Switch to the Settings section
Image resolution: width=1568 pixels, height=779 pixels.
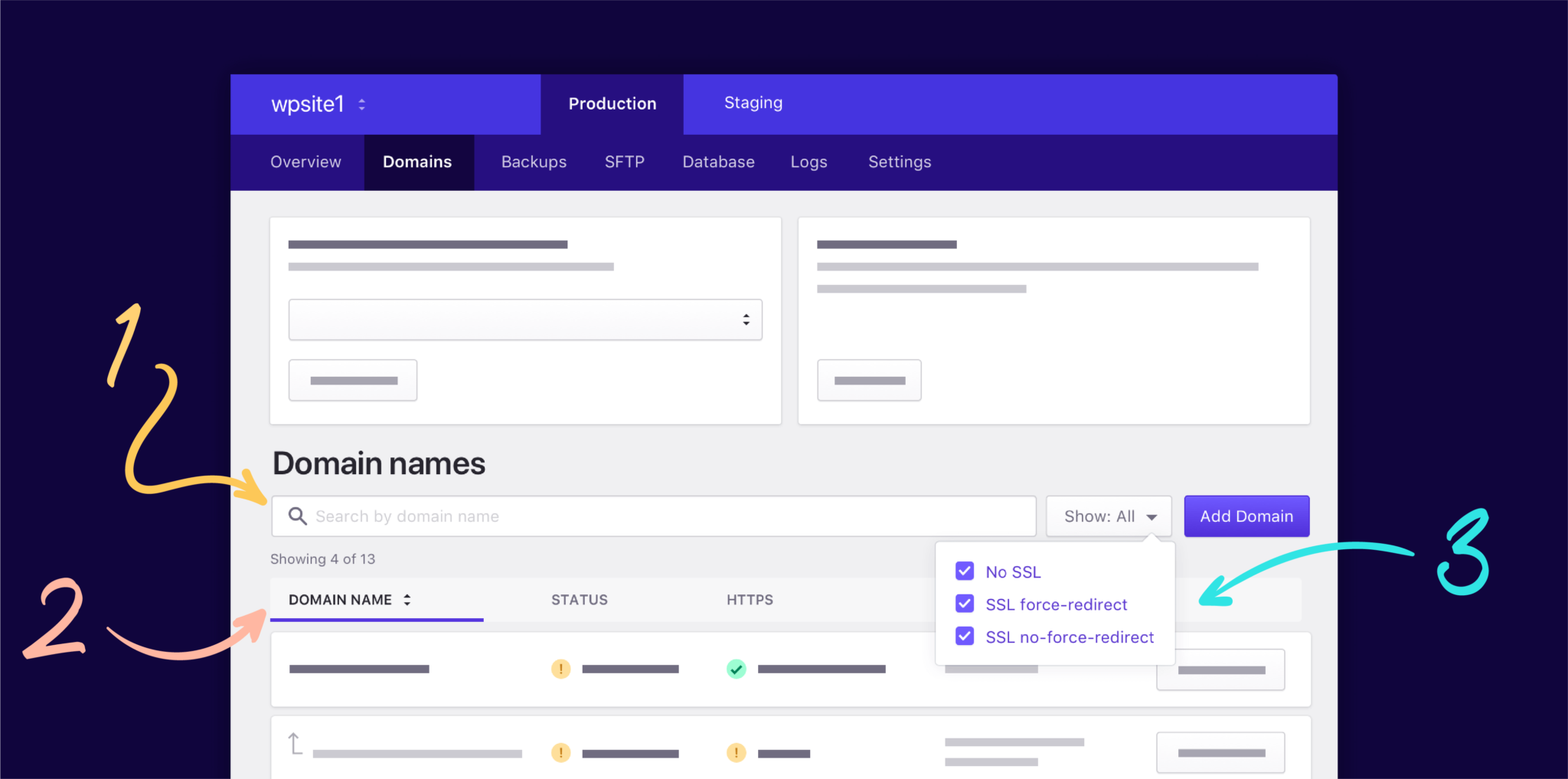[x=899, y=162]
